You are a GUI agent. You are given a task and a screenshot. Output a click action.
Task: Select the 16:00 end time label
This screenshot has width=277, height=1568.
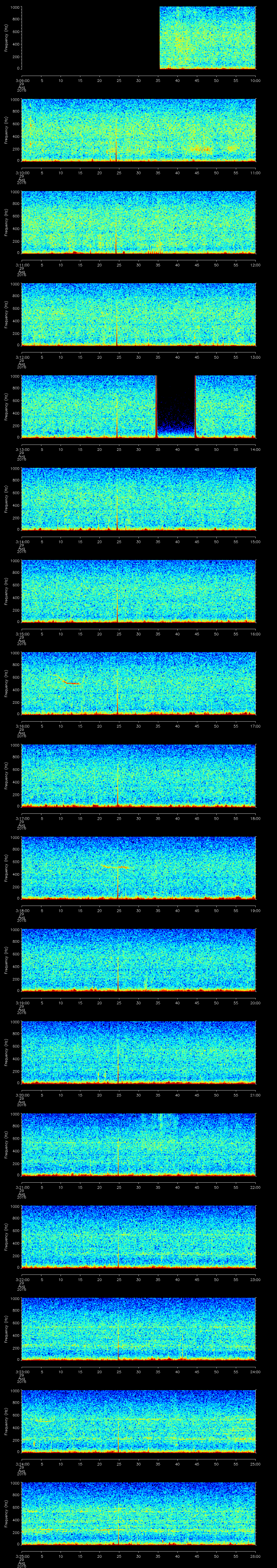(255, 634)
